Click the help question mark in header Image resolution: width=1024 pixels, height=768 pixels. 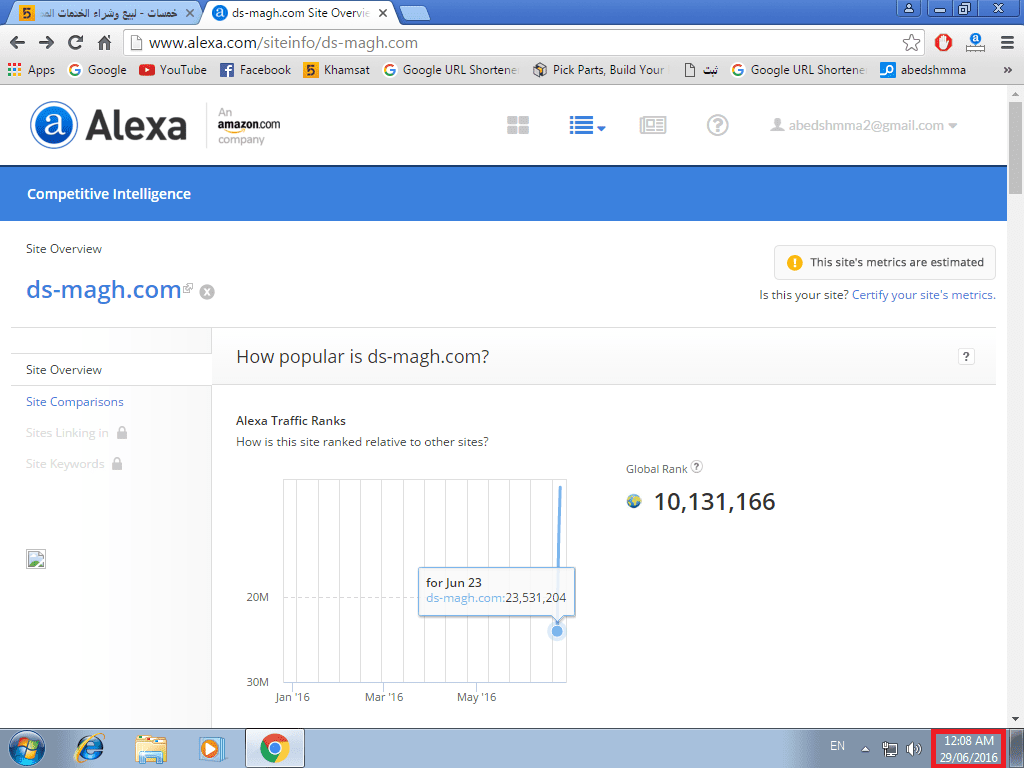click(717, 125)
